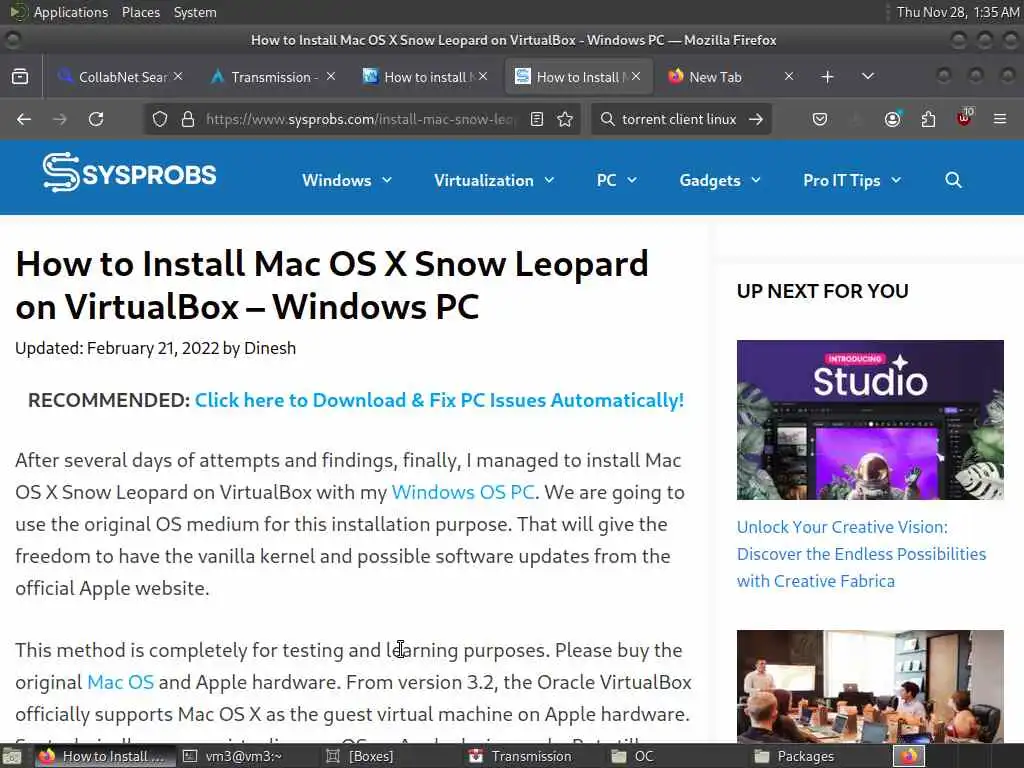Open the Places menu
Image resolution: width=1024 pixels, height=768 pixels.
[141, 12]
